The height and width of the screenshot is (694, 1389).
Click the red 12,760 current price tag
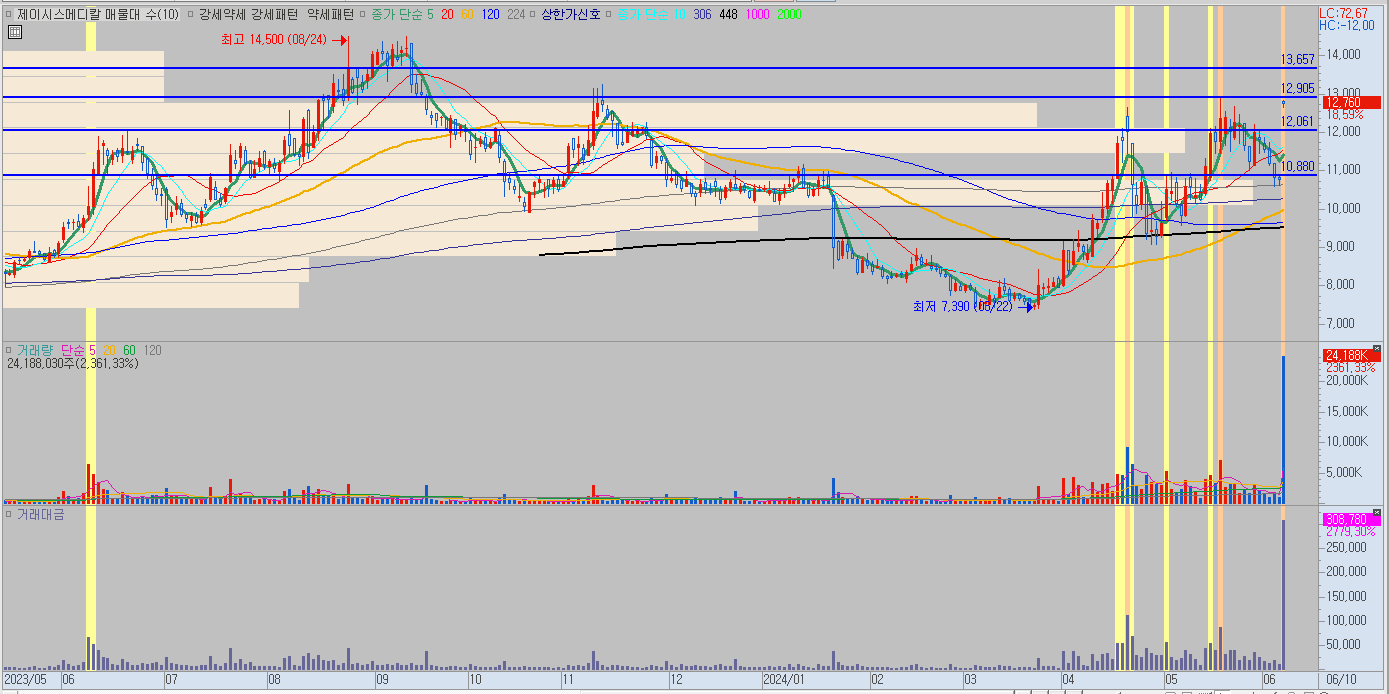click(x=1351, y=102)
